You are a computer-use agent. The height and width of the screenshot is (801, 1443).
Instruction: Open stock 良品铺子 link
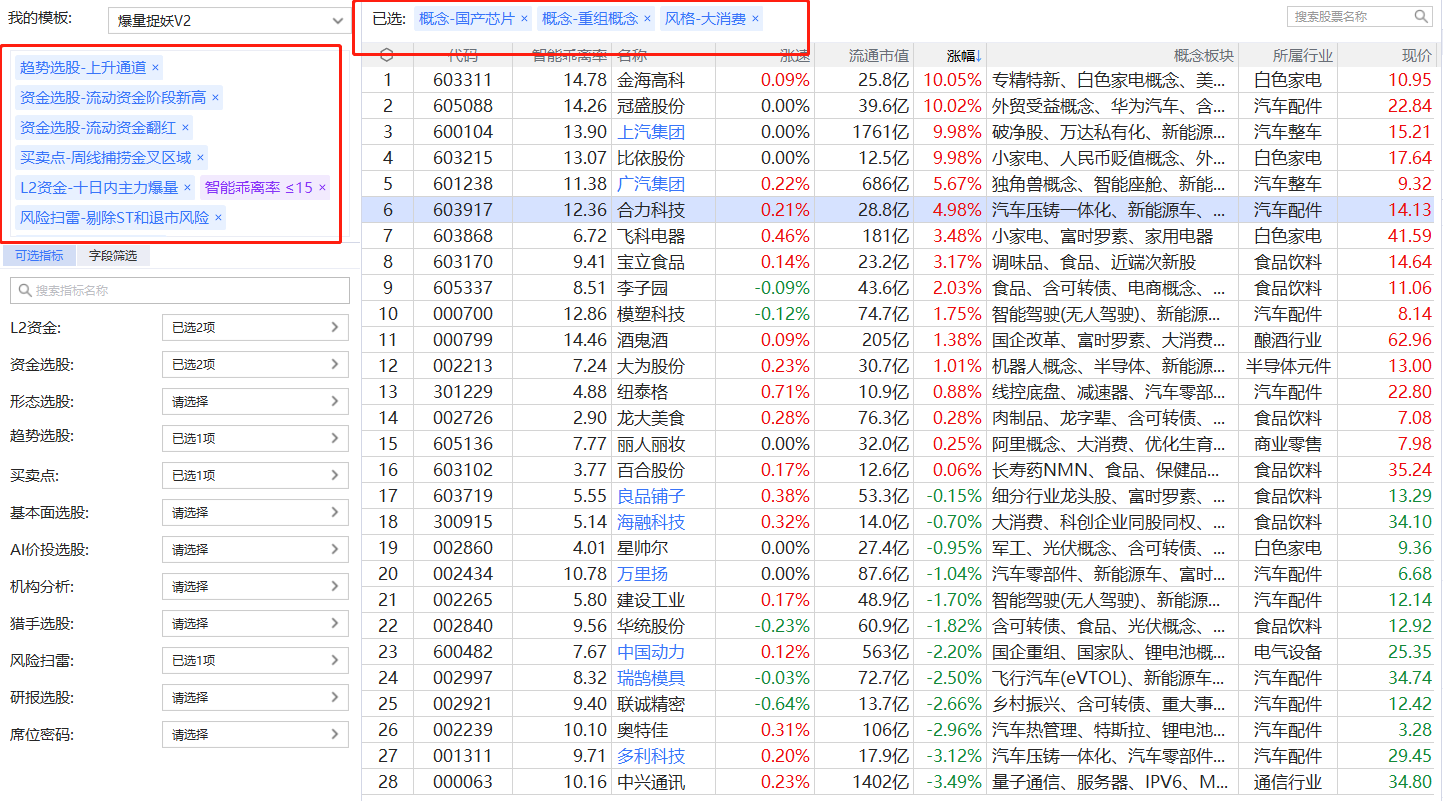(x=651, y=496)
